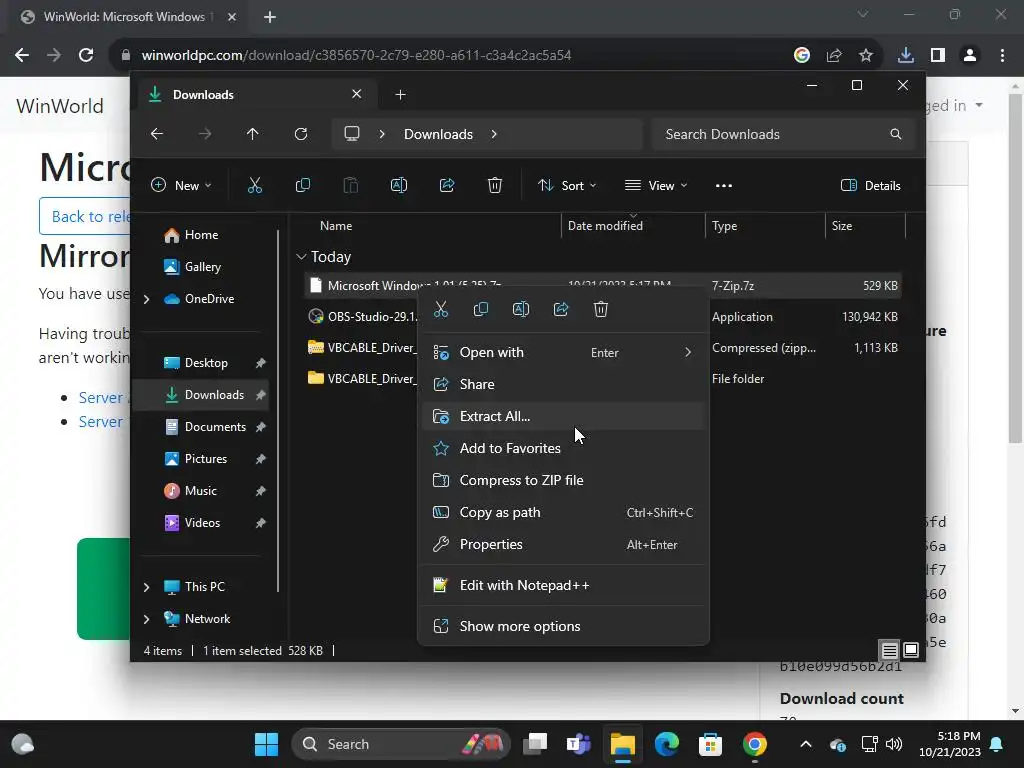Collapse the Today group
This screenshot has width=1024, height=768.
(301, 257)
